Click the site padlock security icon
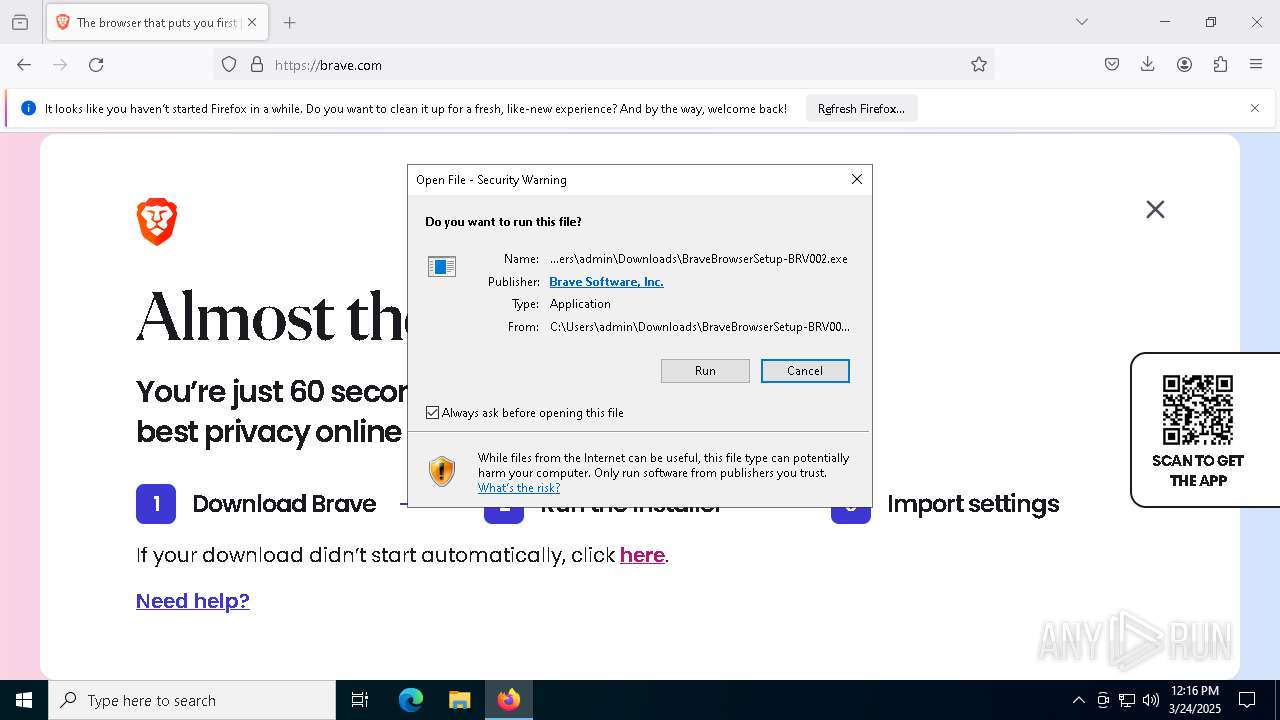The height and width of the screenshot is (720, 1280). click(257, 65)
